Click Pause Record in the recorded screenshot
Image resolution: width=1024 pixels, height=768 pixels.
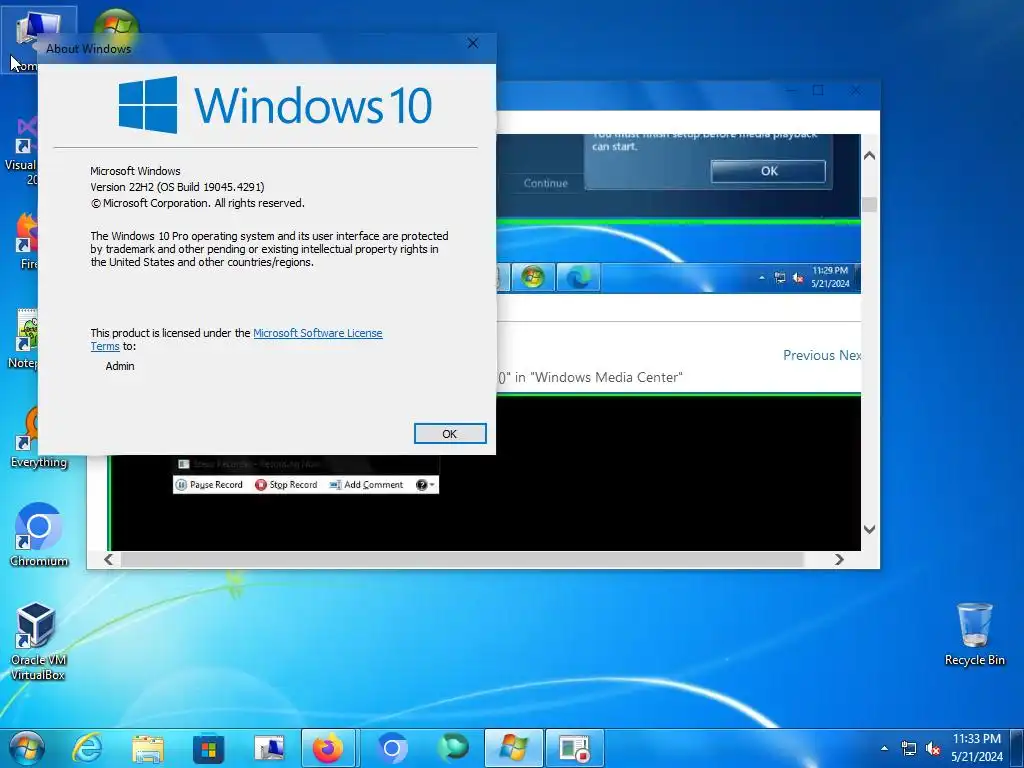coord(209,485)
